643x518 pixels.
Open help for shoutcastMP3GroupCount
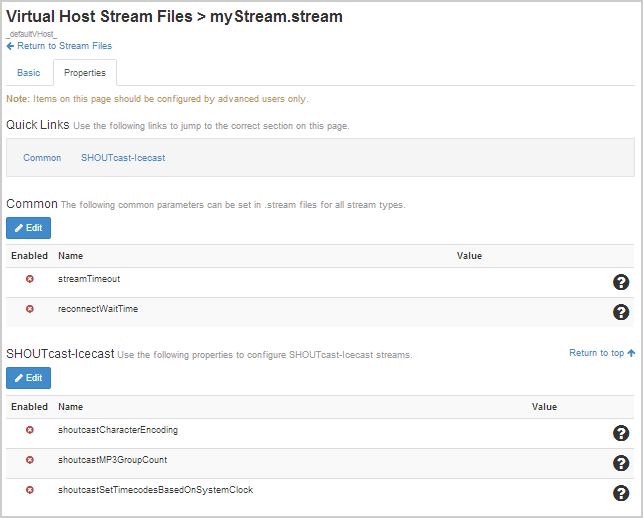point(620,463)
